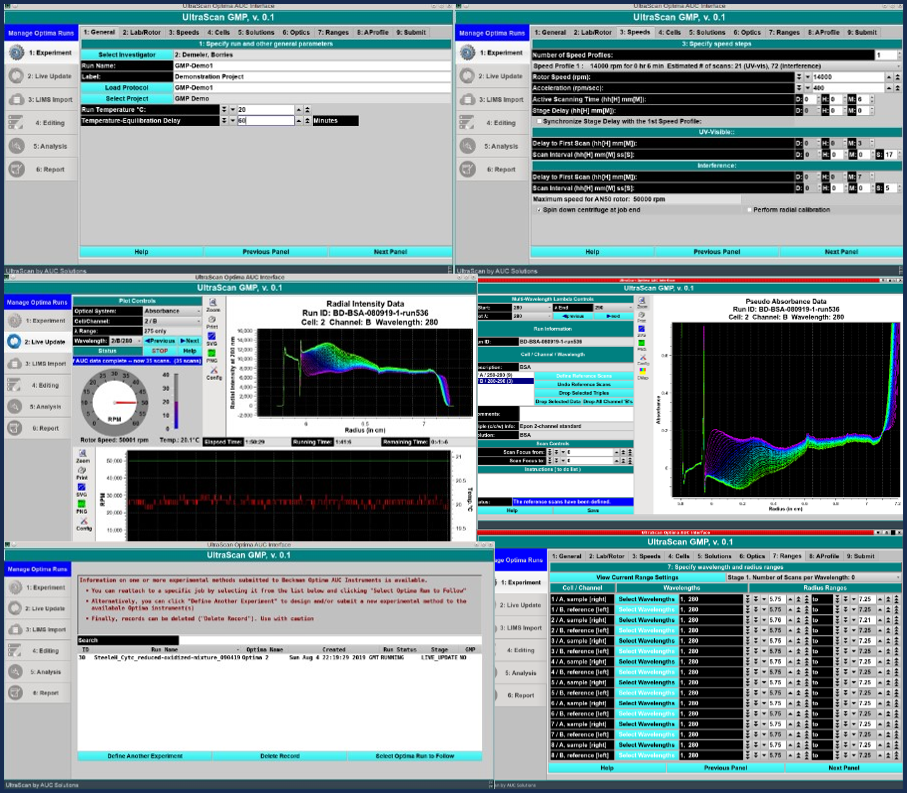This screenshot has width=907, height=793.
Task: Click Print icon beside Radial Intensity plot
Action: pyautogui.click(x=212, y=319)
